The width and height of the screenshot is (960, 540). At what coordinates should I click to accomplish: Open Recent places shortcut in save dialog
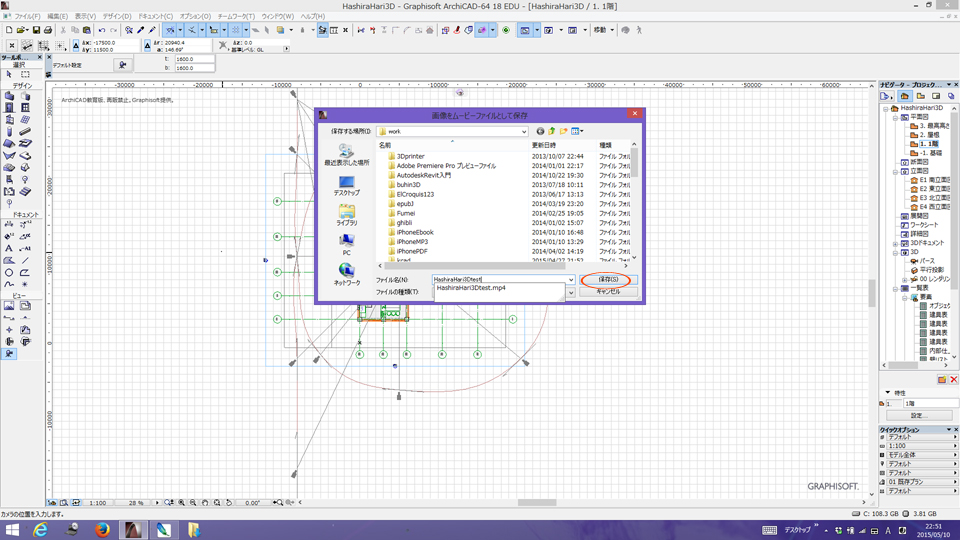pyautogui.click(x=347, y=155)
